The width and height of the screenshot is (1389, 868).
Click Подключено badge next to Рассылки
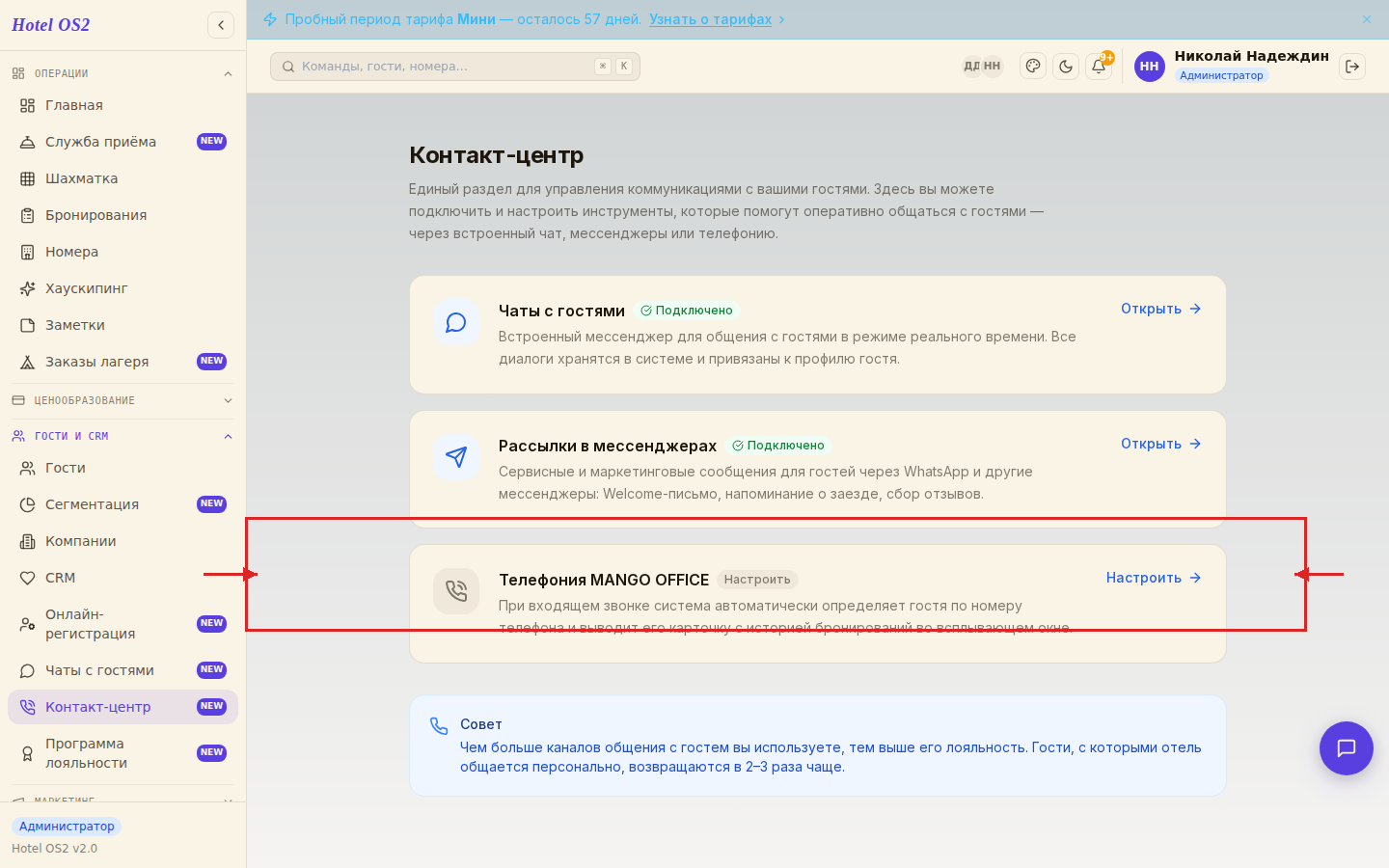tap(778, 446)
